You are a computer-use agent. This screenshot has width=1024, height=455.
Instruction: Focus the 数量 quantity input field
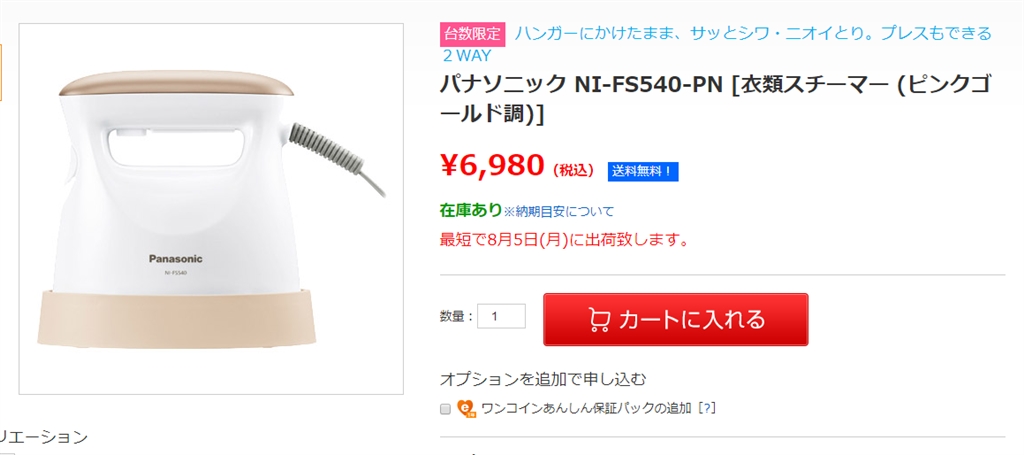[x=502, y=316]
